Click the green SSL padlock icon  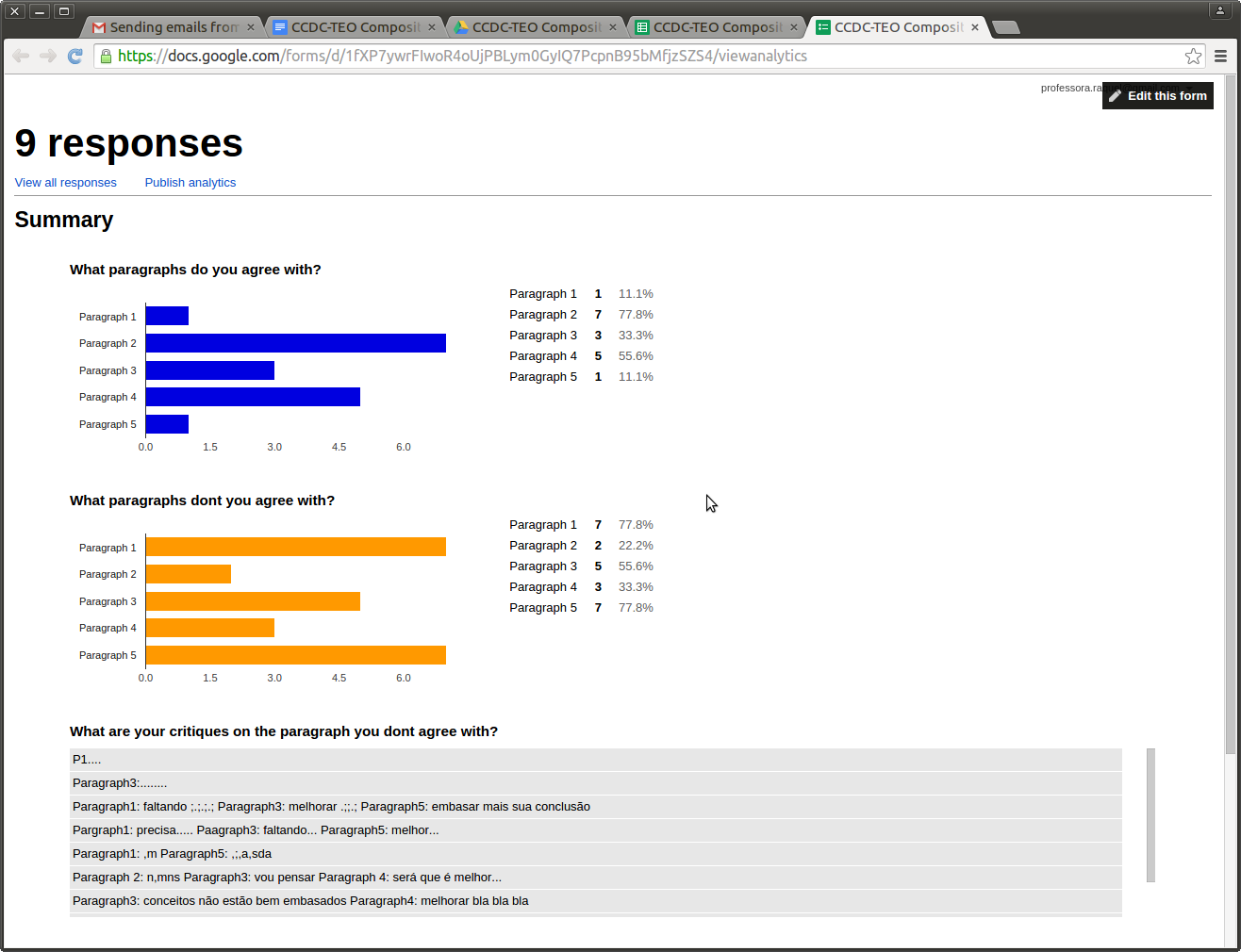point(106,57)
